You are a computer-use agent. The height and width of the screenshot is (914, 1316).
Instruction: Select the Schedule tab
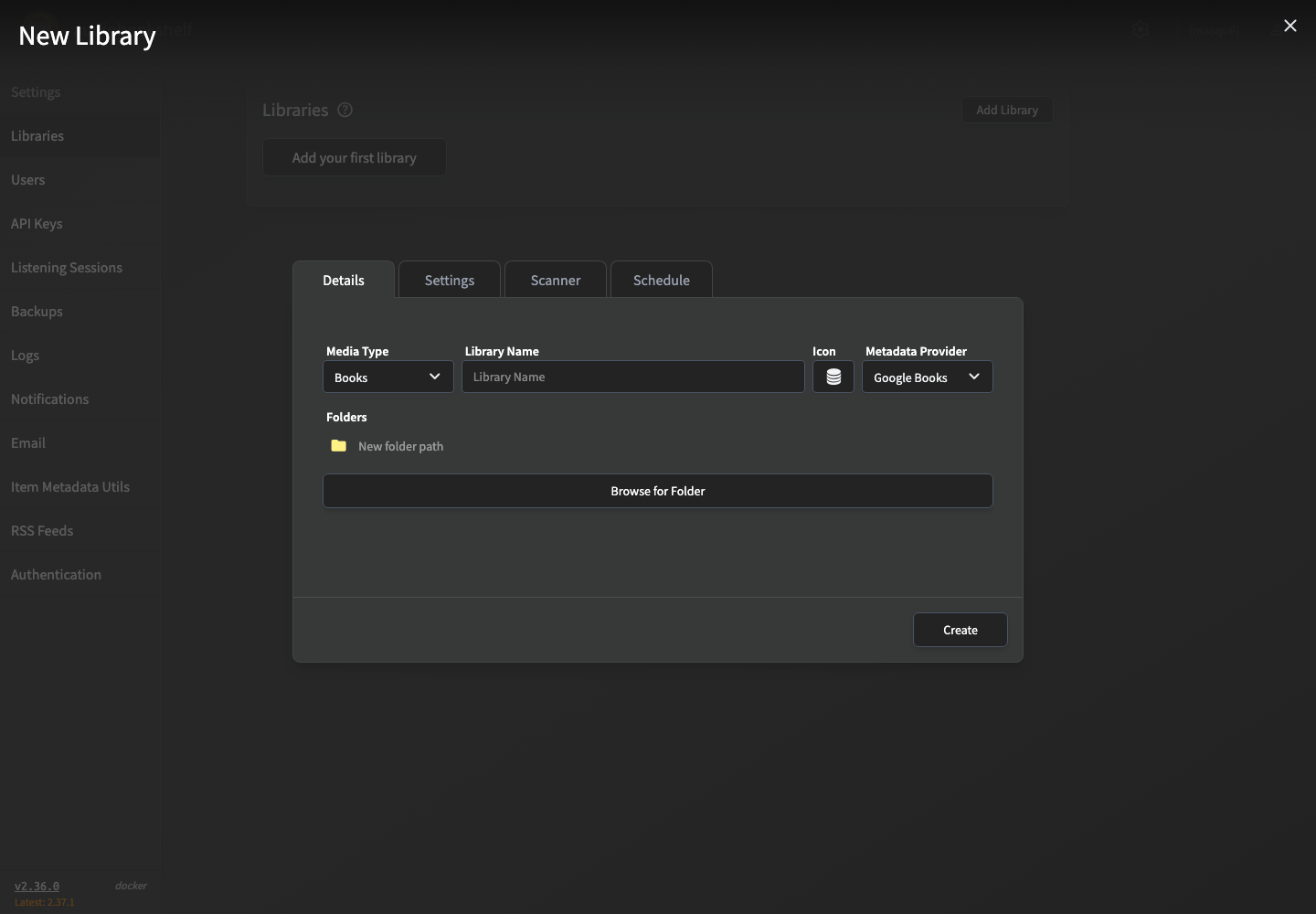[662, 280]
